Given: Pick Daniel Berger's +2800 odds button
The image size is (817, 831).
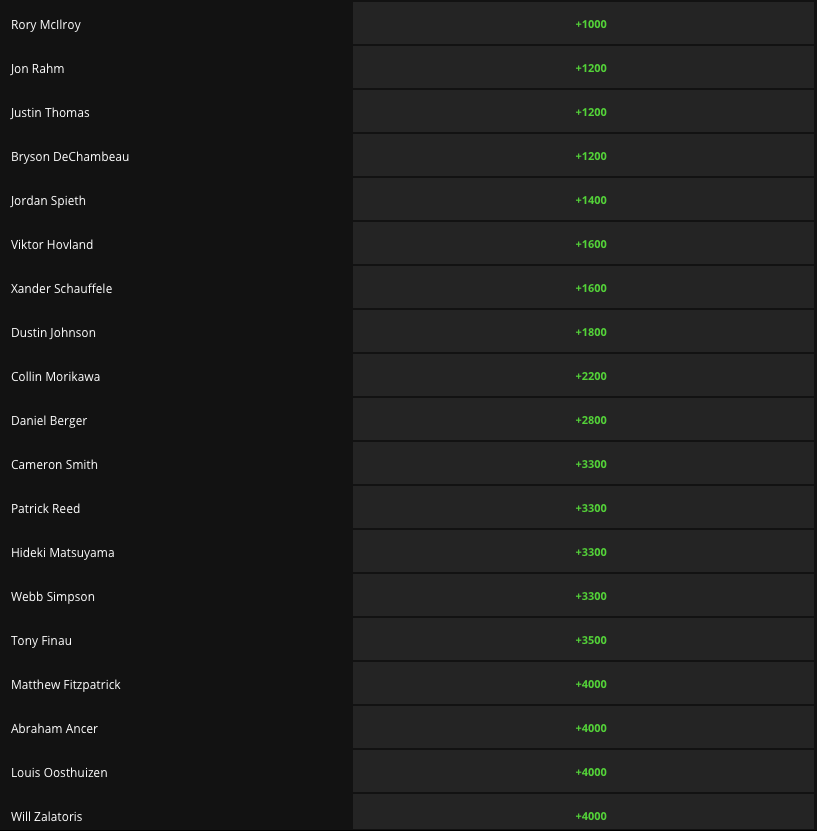Looking at the screenshot, I should click(x=590, y=420).
